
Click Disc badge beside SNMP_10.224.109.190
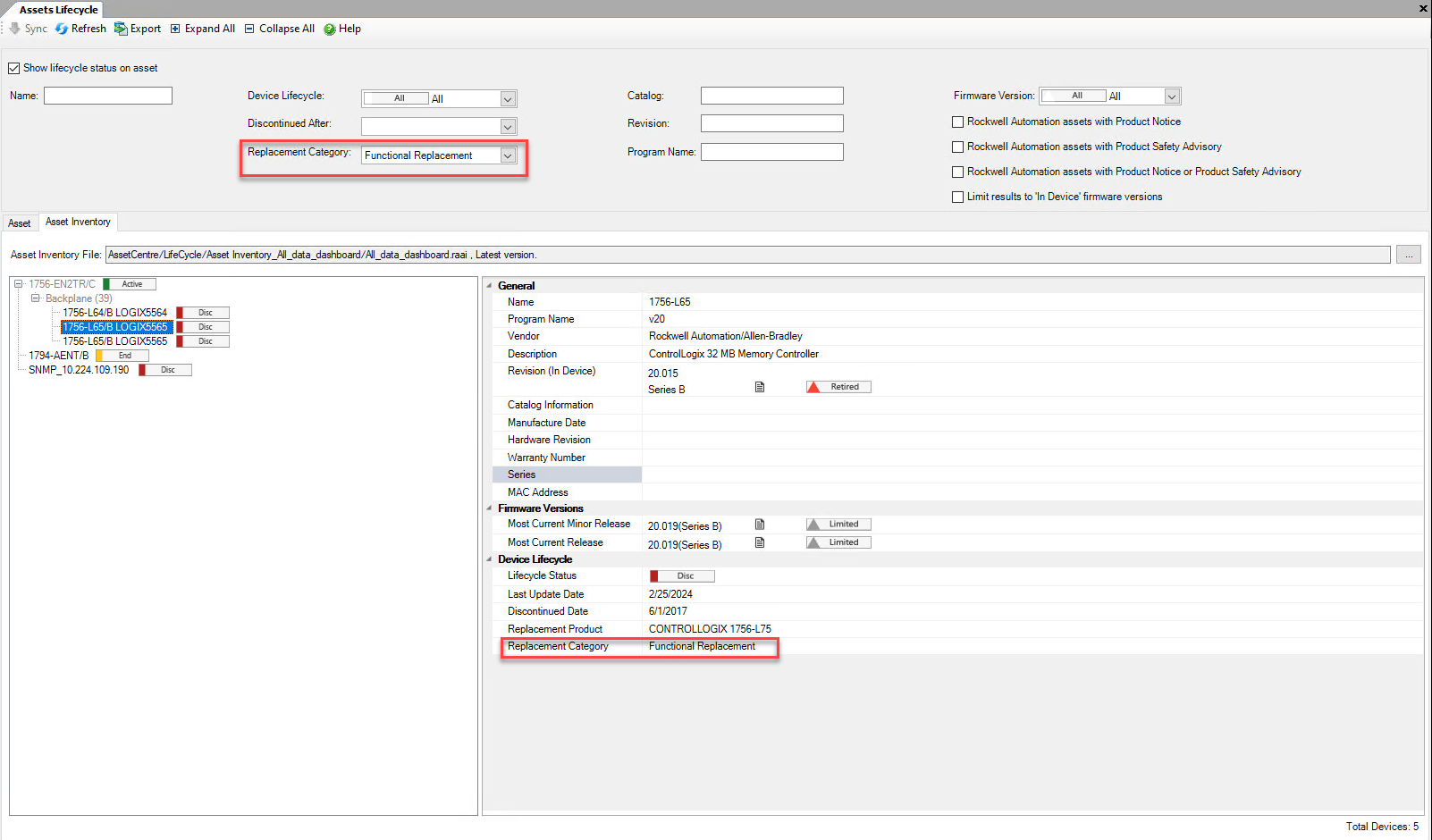click(x=165, y=370)
